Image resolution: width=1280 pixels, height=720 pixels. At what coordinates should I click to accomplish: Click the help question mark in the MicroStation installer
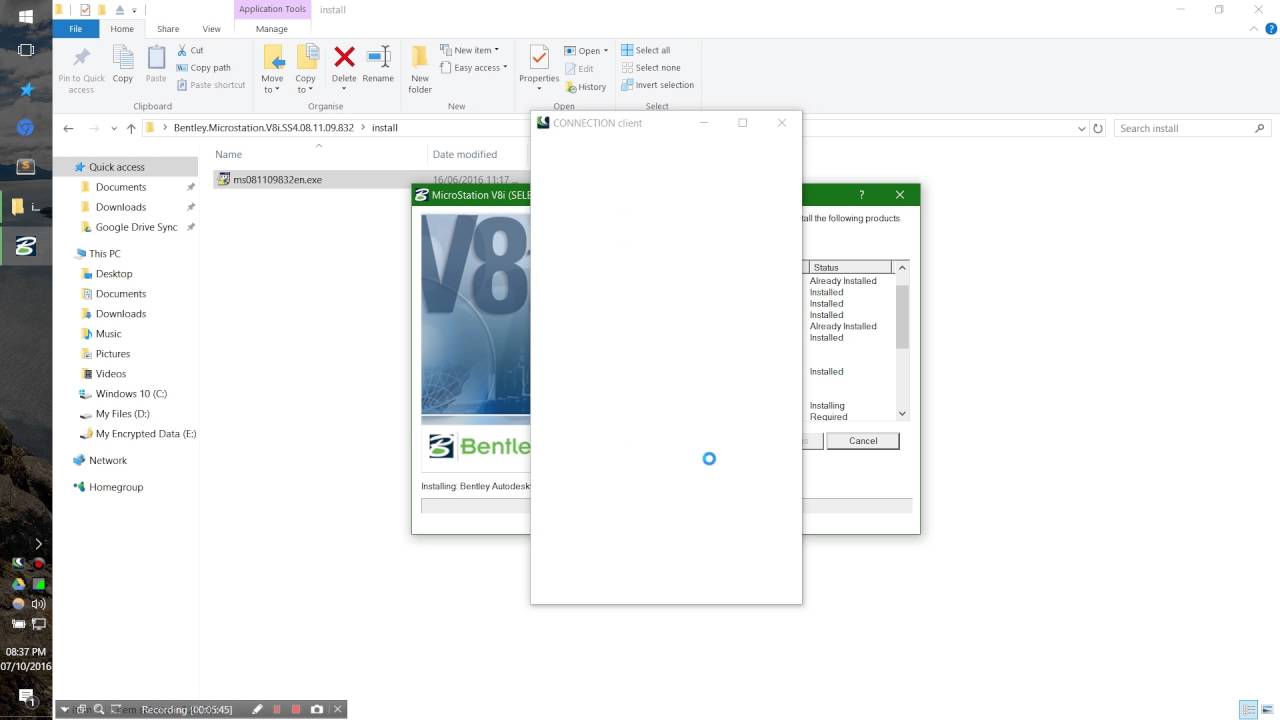[861, 195]
